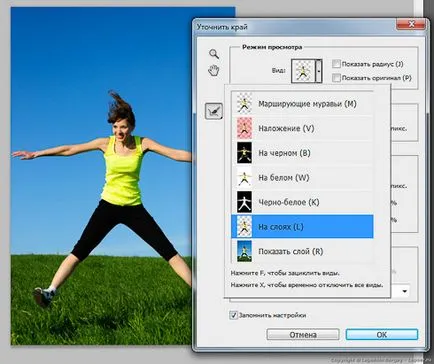Select the Hand pan tool
Image resolution: width=434 pixels, height=364 pixels.
click(214, 70)
